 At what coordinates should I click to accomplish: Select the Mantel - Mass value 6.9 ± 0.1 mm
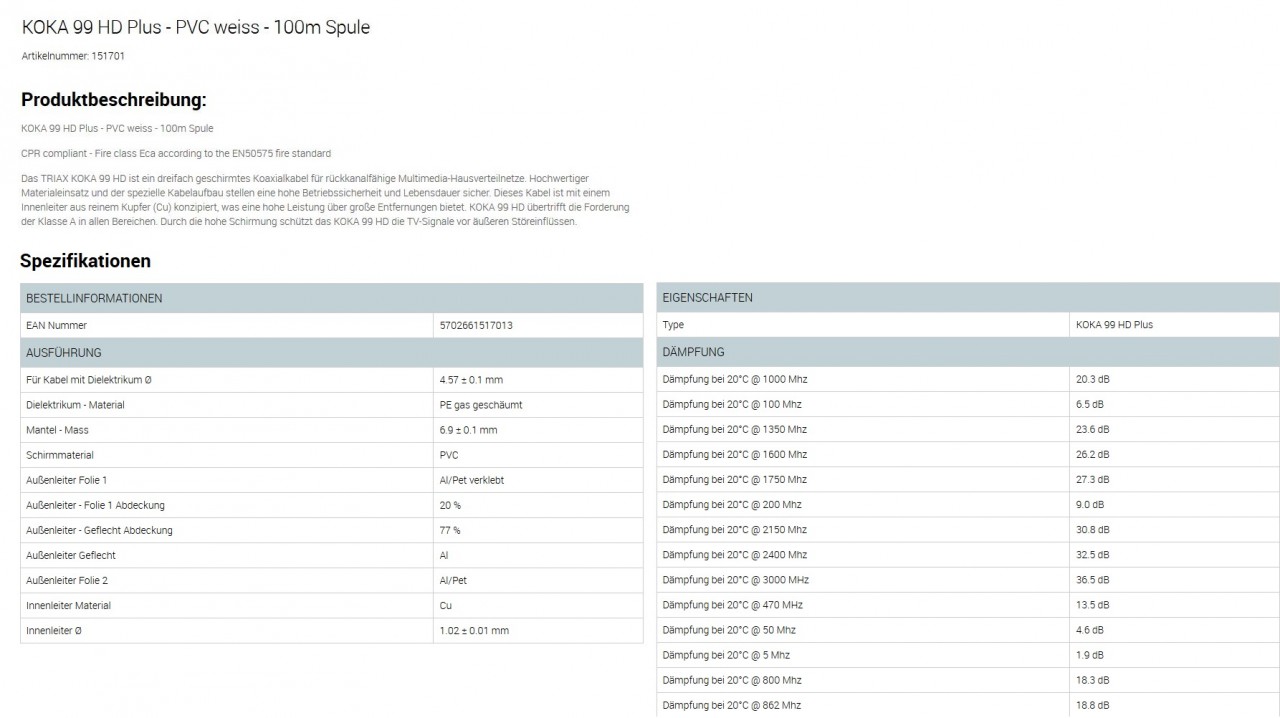coord(468,430)
